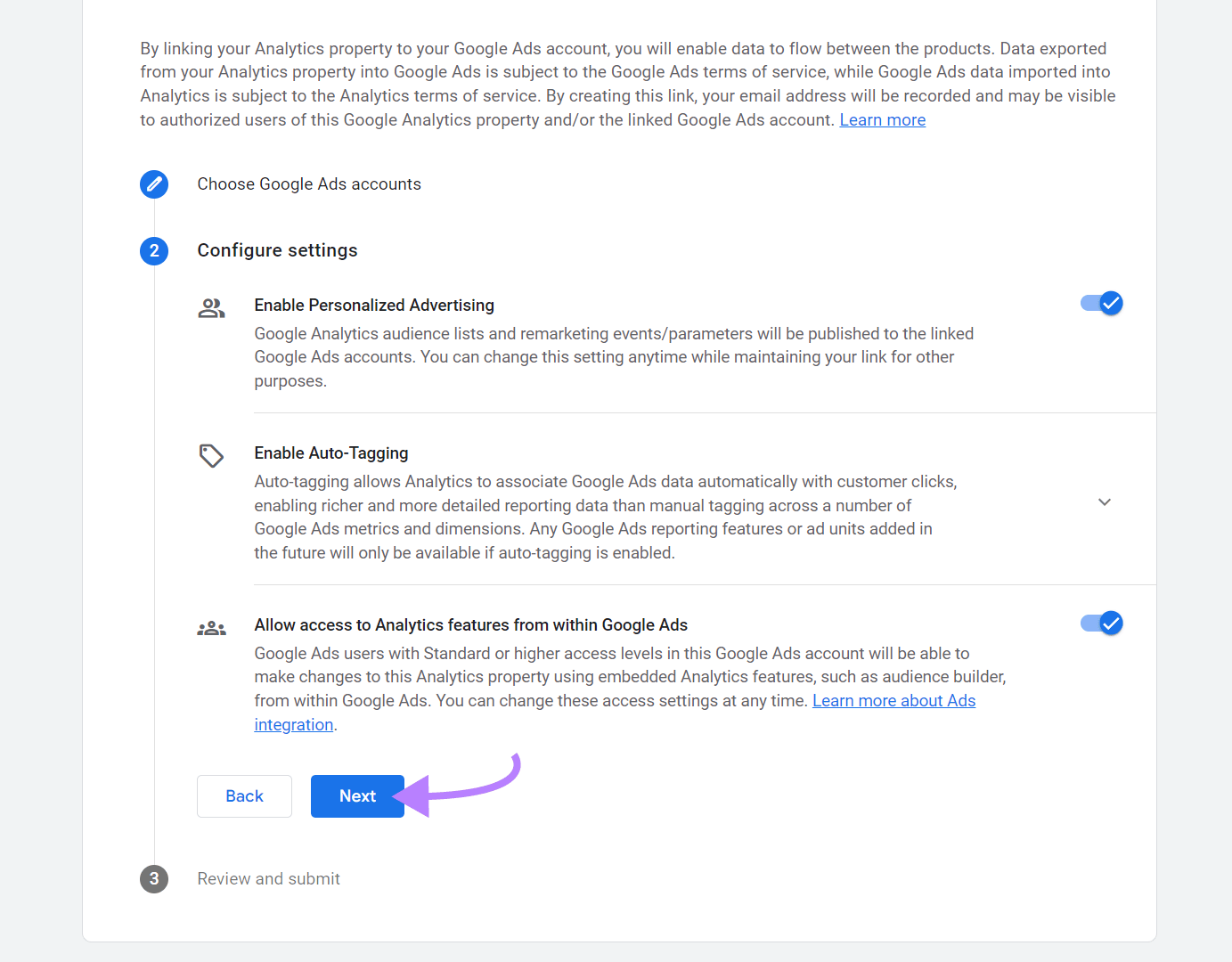Click the step 3 Review and submit circle
This screenshot has height=962, width=1232.
point(153,879)
